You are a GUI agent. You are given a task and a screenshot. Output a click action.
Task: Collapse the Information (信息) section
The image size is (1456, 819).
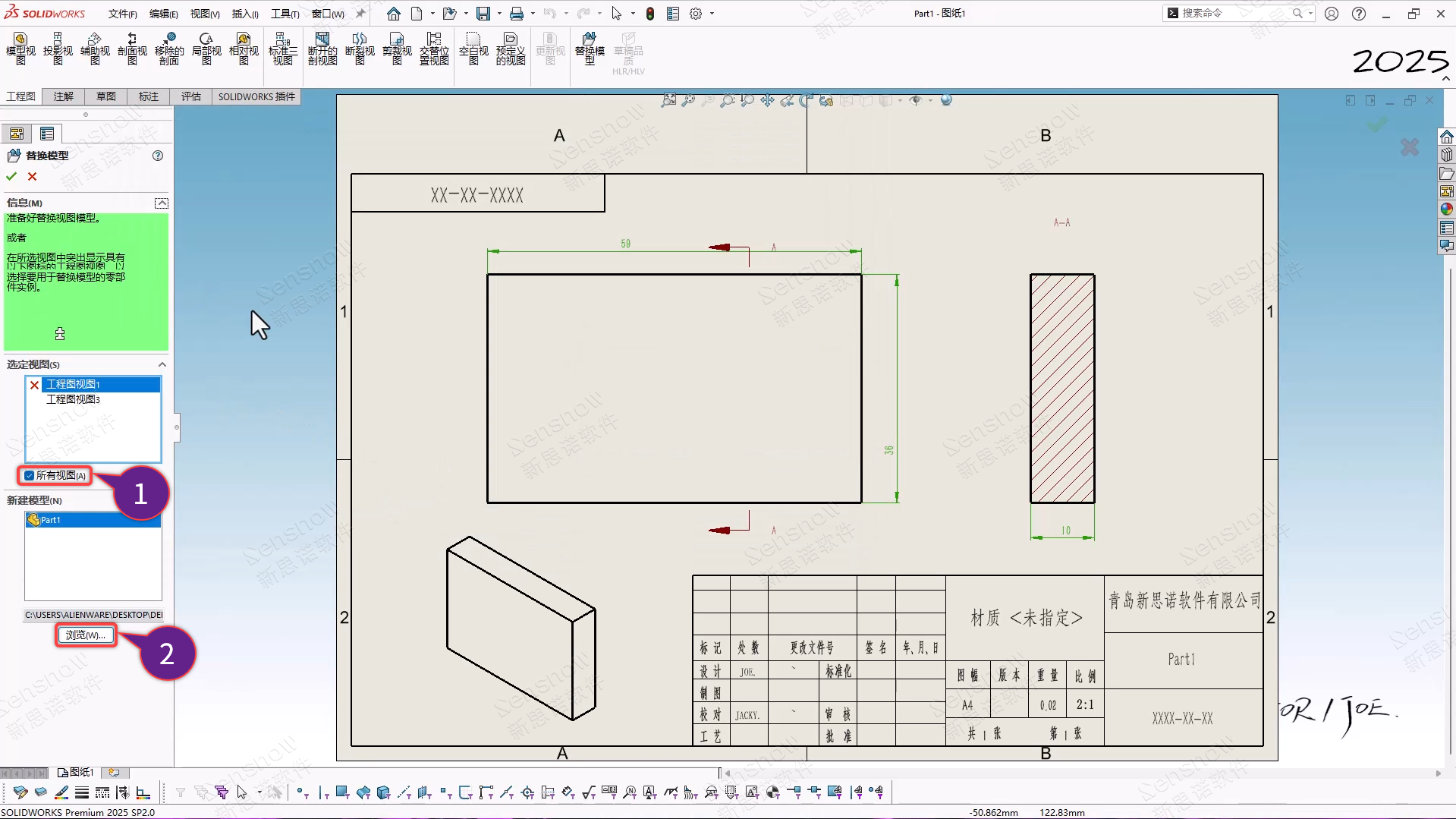161,203
